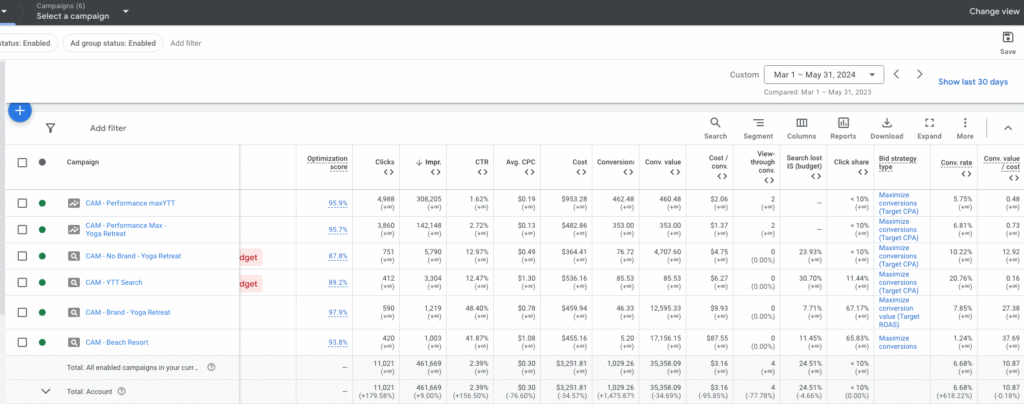Screen dimensions: 1024x404
Task: Click status dot for CAM - No Brand - Yoga Retreat
Action: [x=42, y=256]
